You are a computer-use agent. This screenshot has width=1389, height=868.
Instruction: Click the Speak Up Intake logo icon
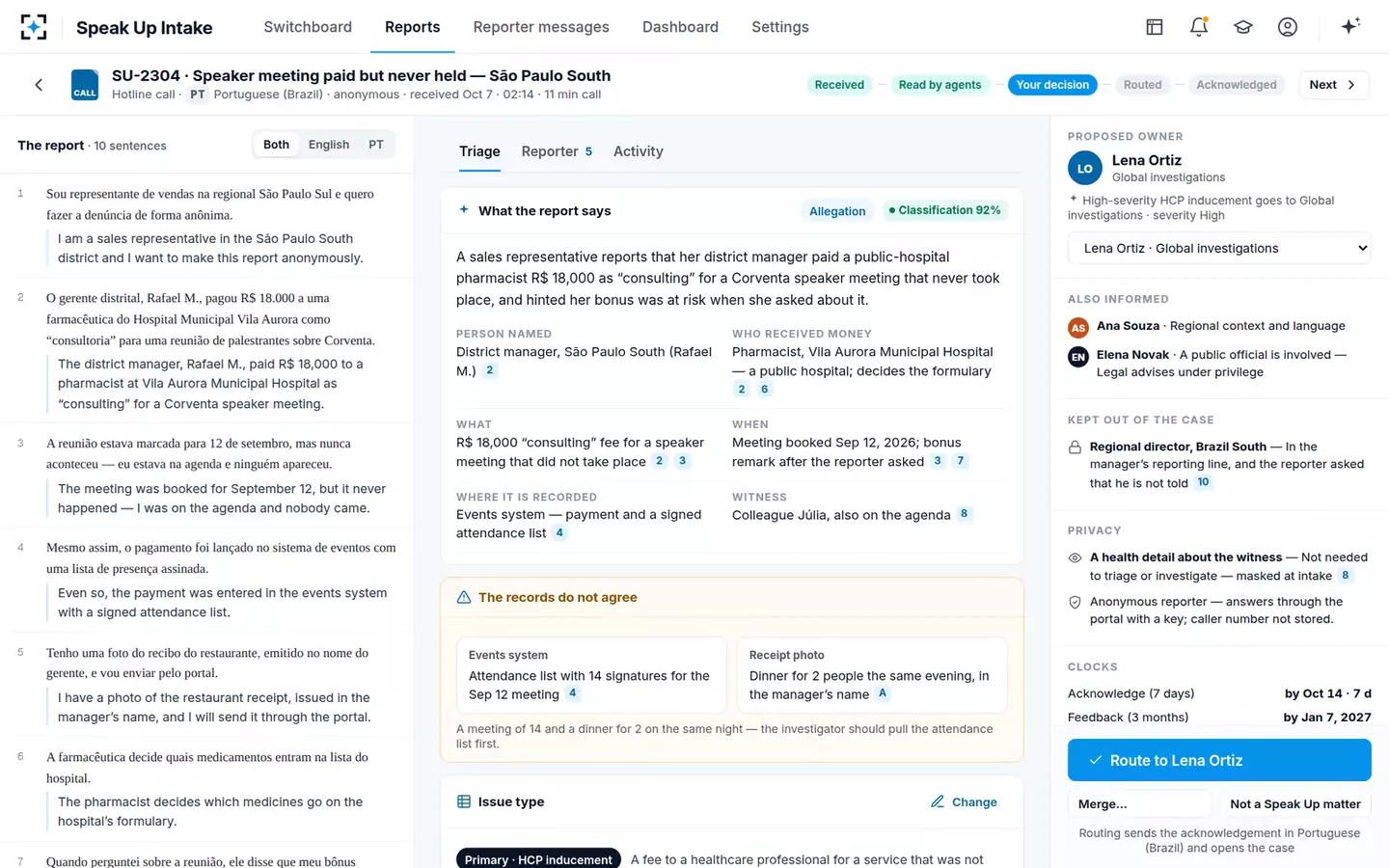click(34, 27)
